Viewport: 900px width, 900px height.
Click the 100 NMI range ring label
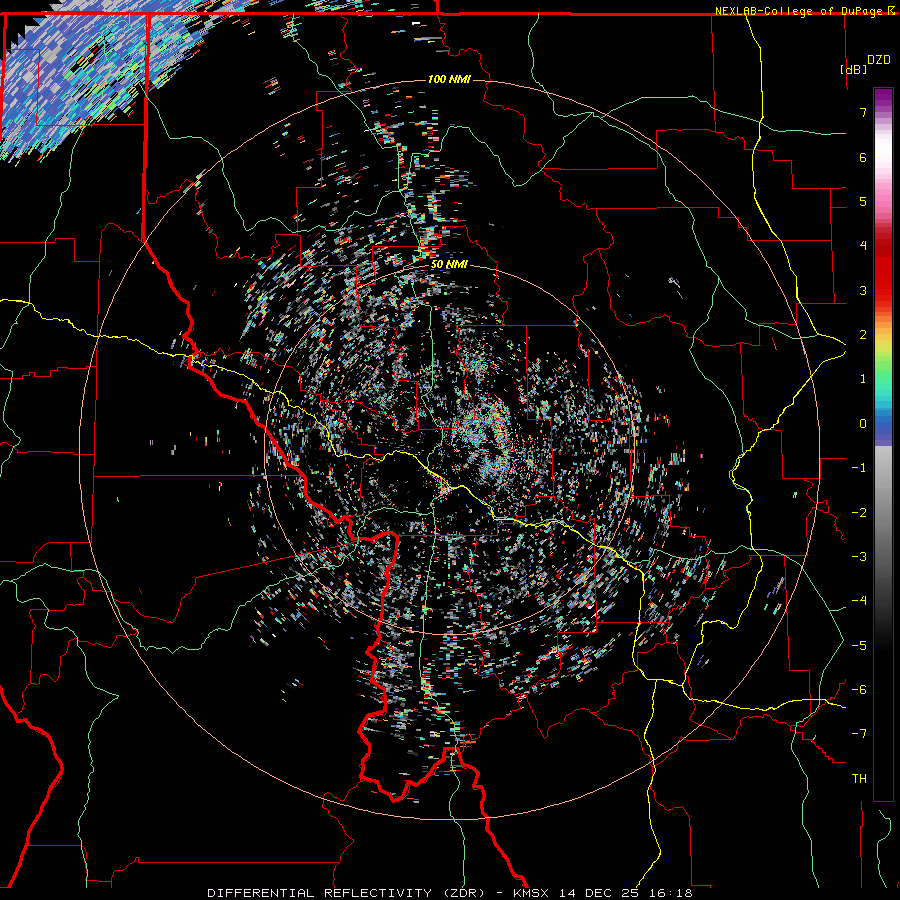coord(449,79)
